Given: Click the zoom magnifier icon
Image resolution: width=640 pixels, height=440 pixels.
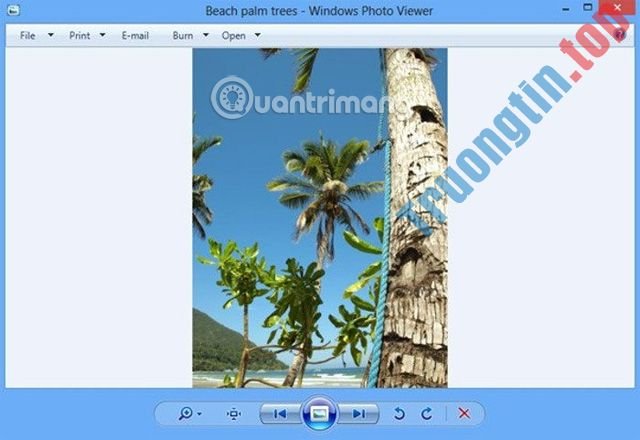Looking at the screenshot, I should click(186, 413).
